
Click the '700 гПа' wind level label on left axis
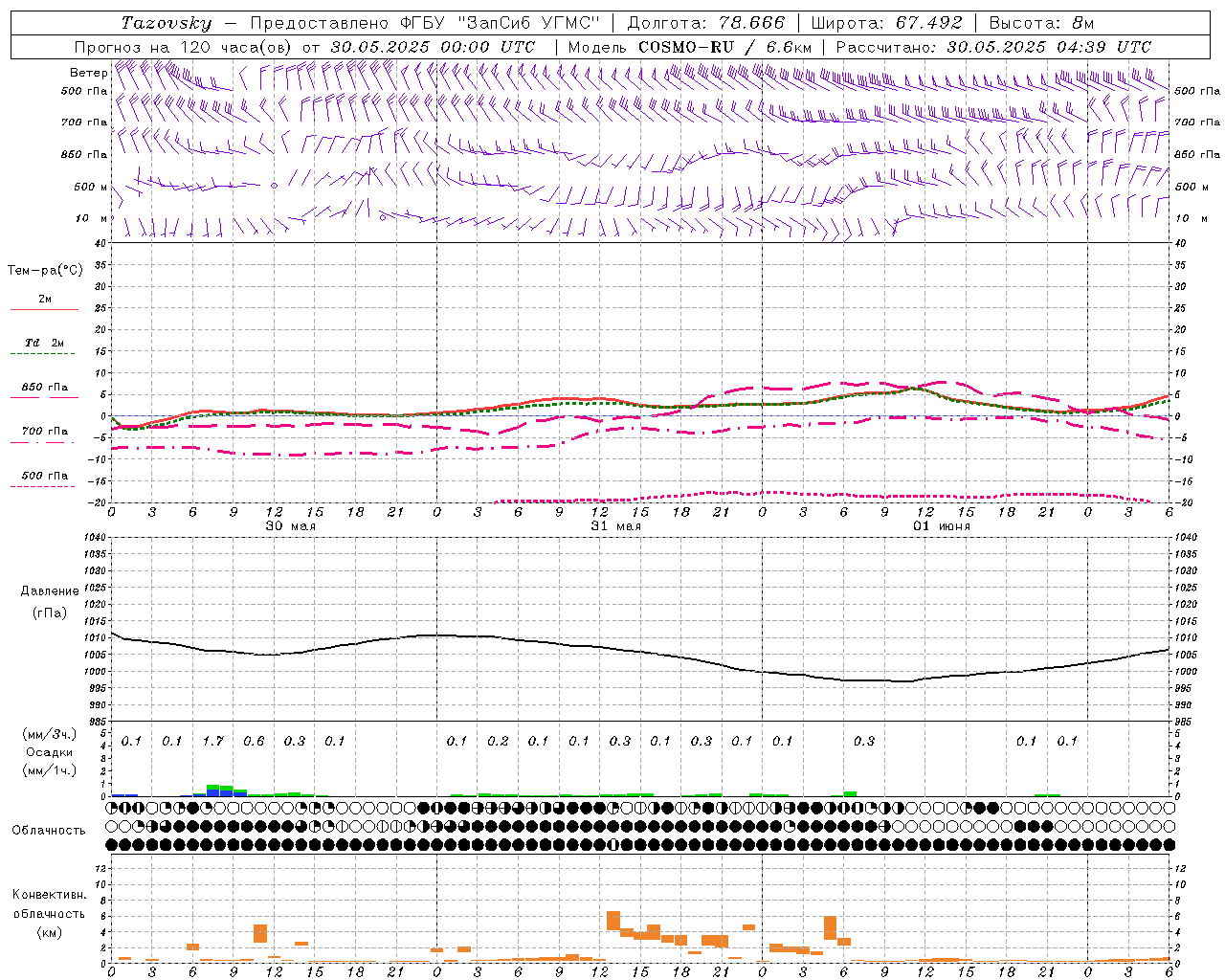click(85, 122)
